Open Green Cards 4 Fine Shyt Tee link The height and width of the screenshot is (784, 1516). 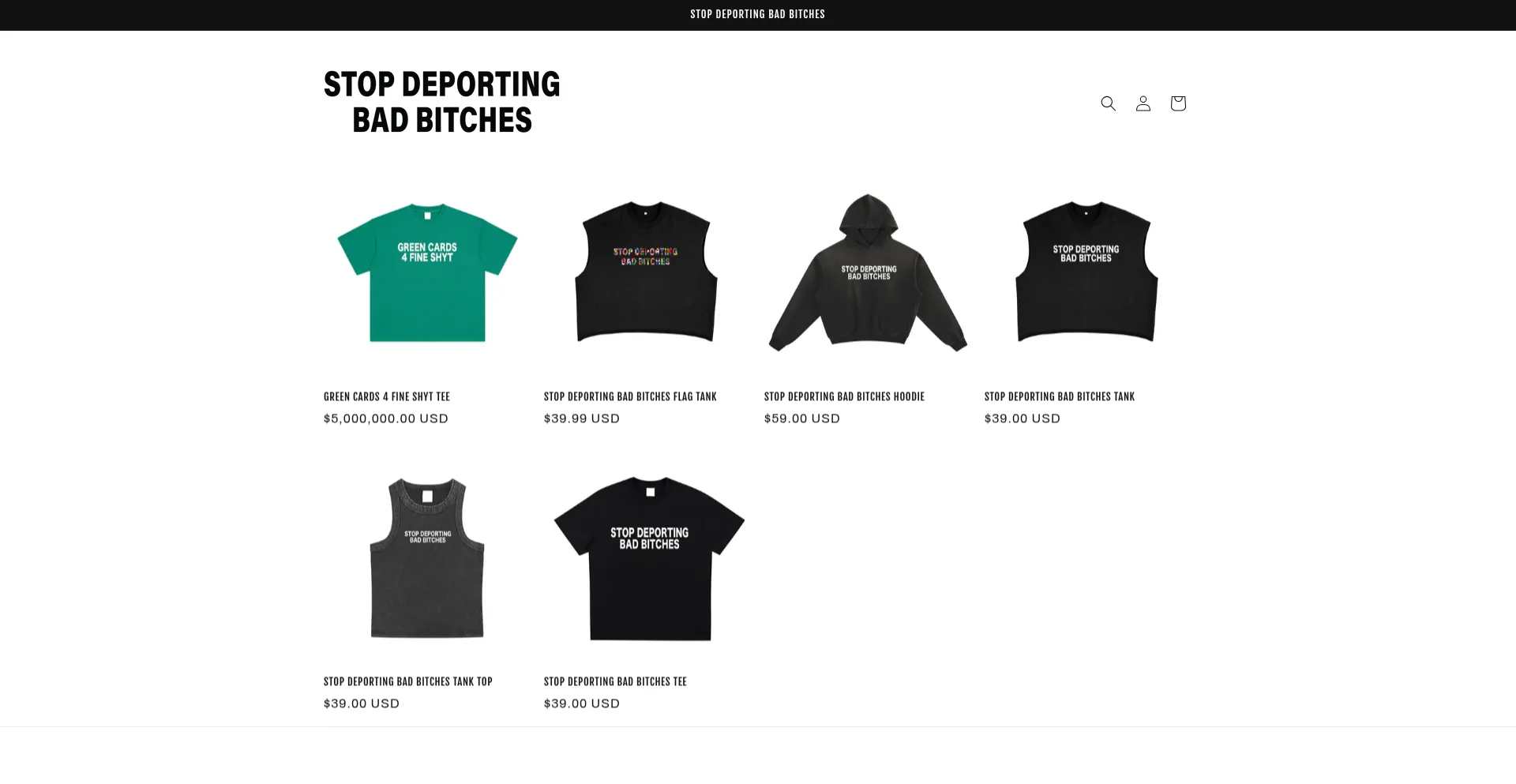(x=386, y=396)
